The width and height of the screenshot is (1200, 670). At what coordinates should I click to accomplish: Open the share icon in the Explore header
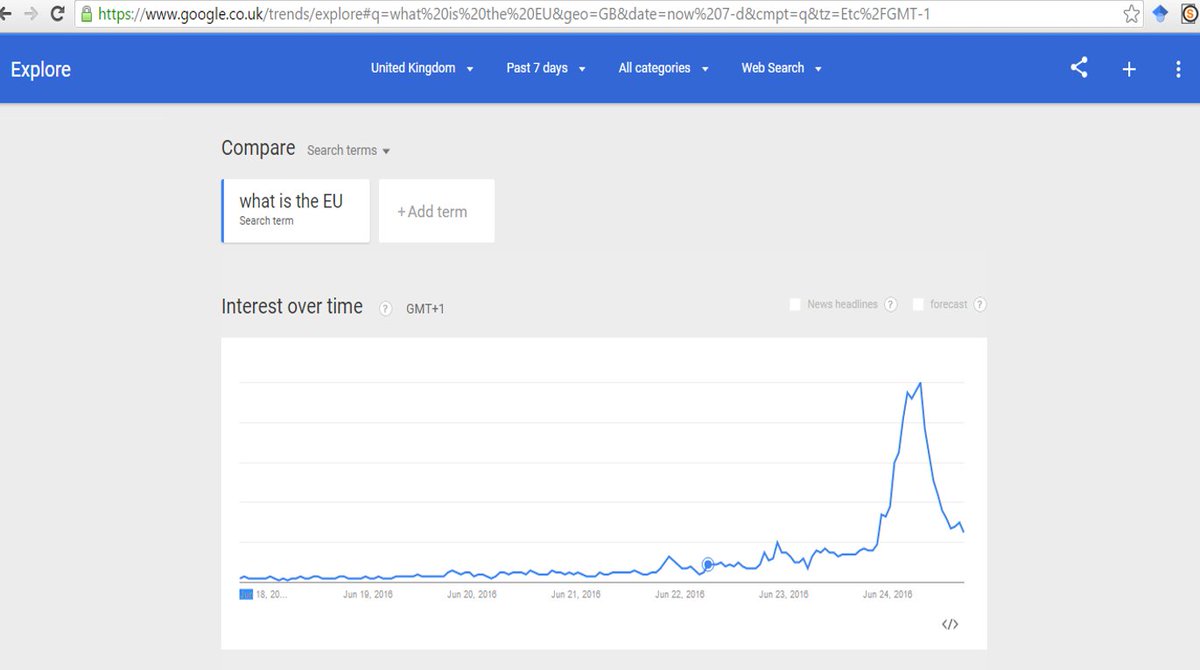click(1079, 68)
